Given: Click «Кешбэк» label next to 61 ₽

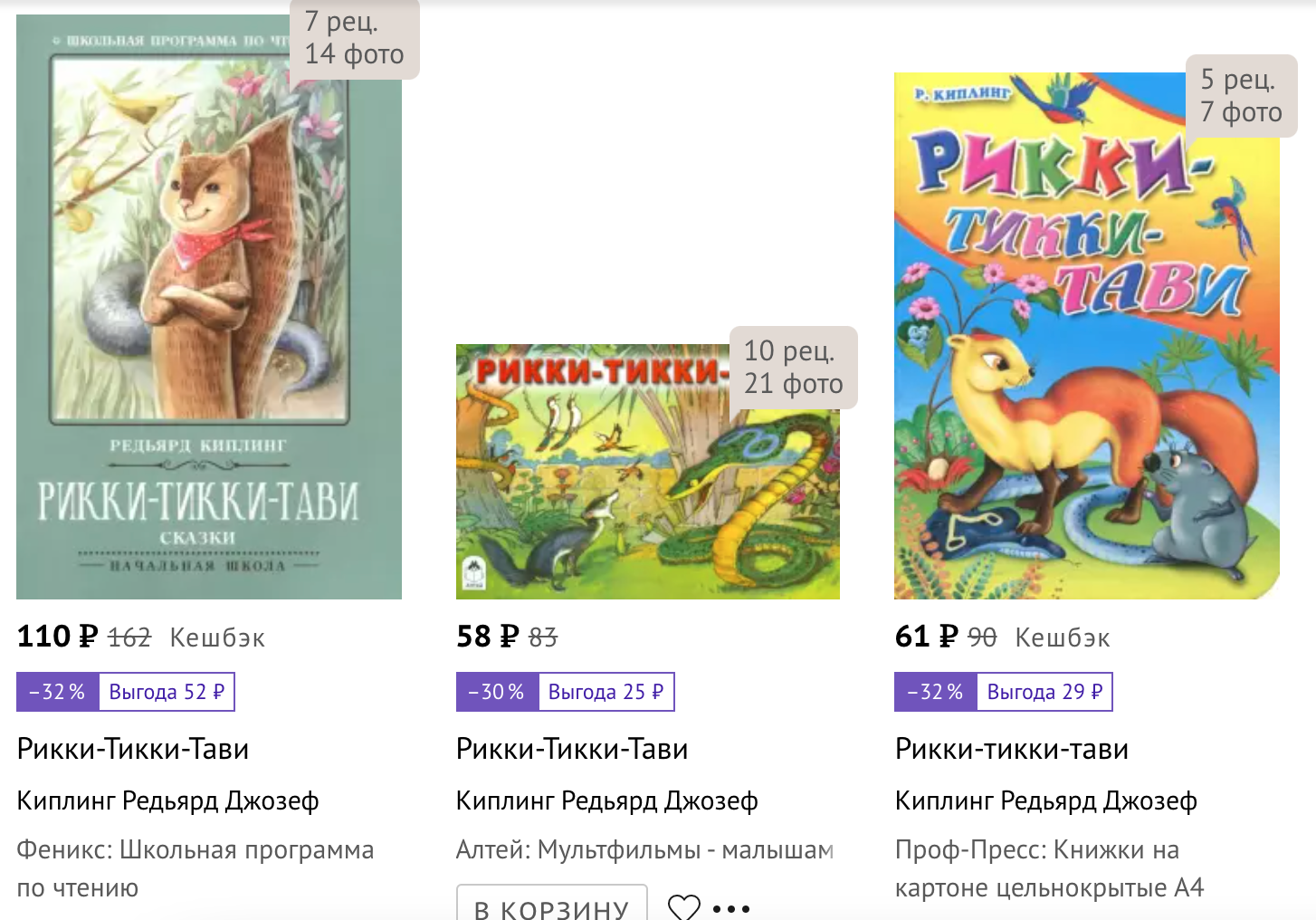Looking at the screenshot, I should pos(1062,637).
